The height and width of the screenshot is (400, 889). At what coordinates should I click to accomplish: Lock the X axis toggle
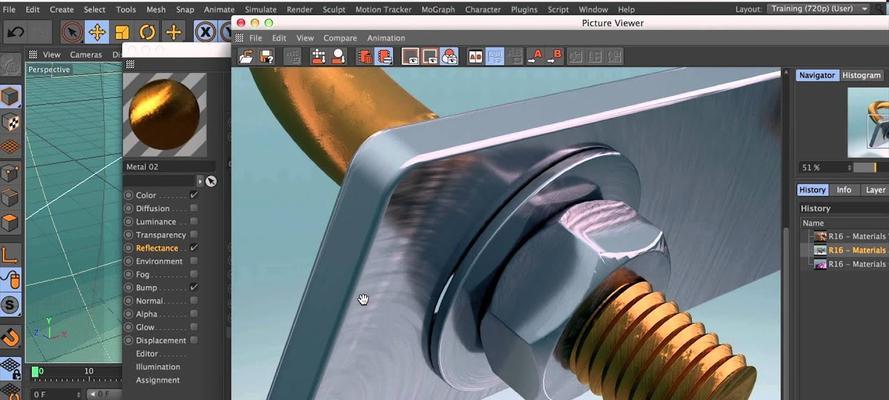[205, 32]
